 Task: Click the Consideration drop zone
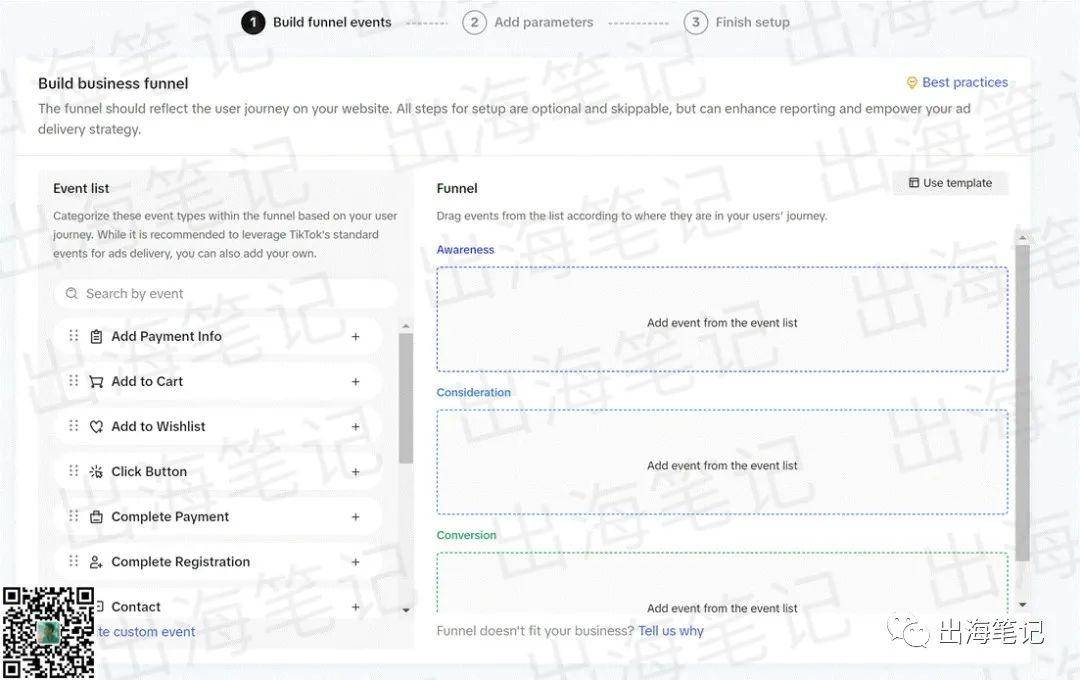tap(722, 462)
